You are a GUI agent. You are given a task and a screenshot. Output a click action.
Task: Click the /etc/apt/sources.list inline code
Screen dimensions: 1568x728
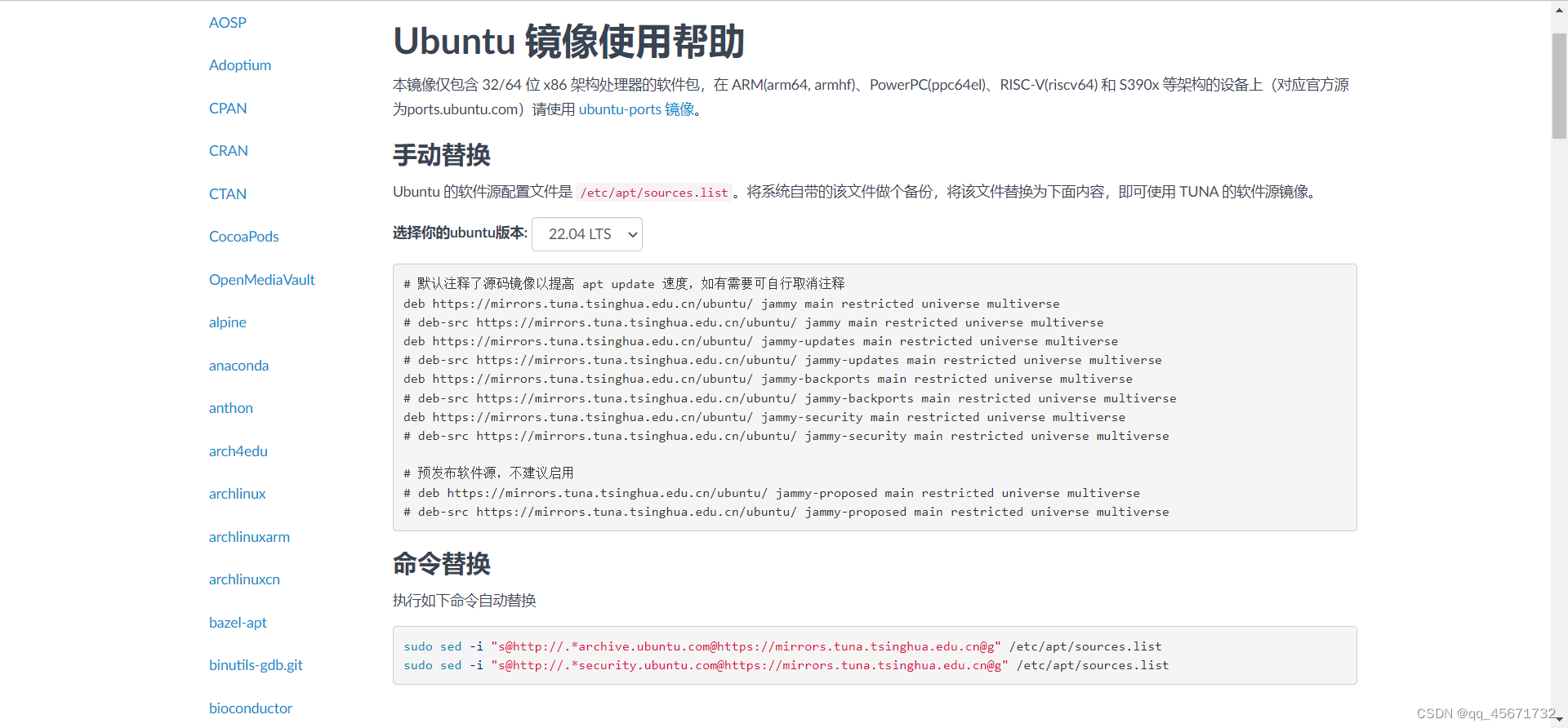[654, 193]
